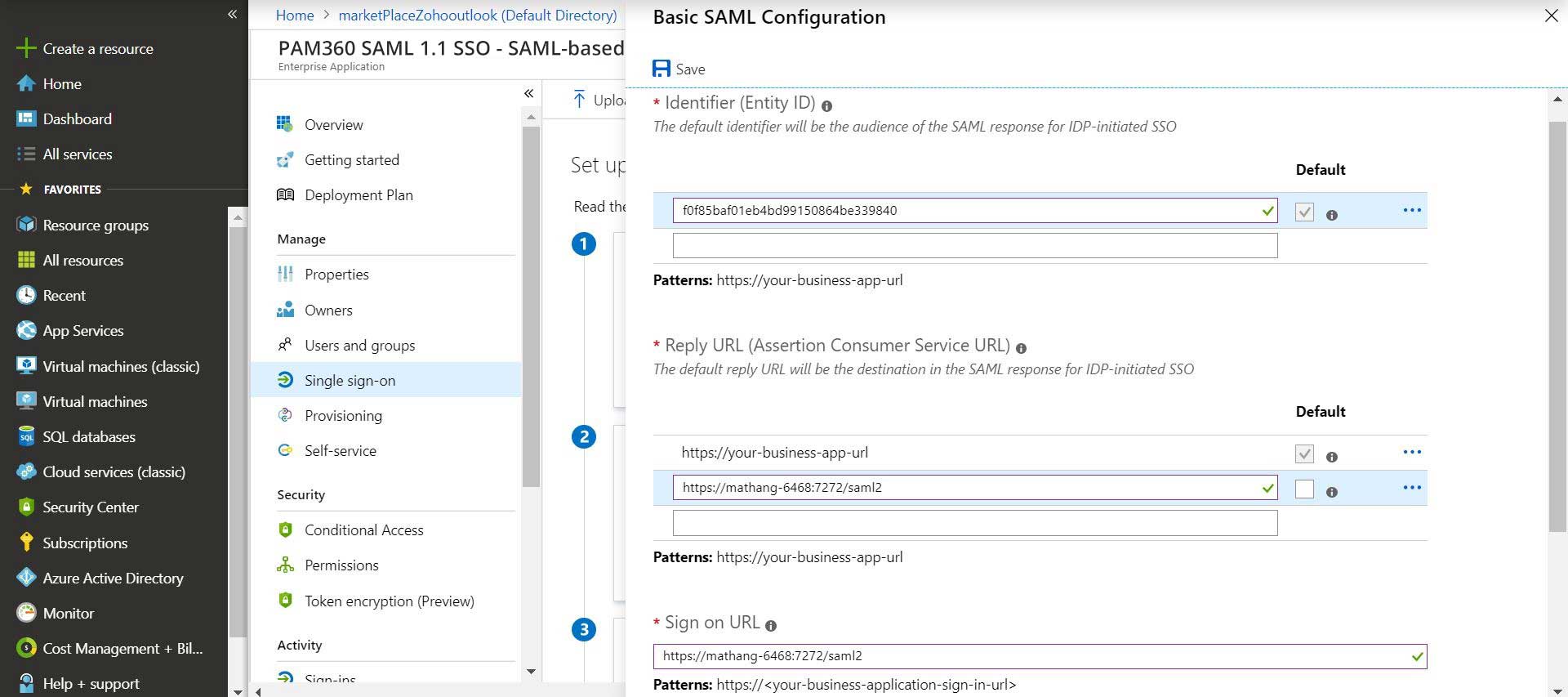1568x697 pixels.
Task: Select Single sign-on in Manage menu
Action: coord(350,380)
